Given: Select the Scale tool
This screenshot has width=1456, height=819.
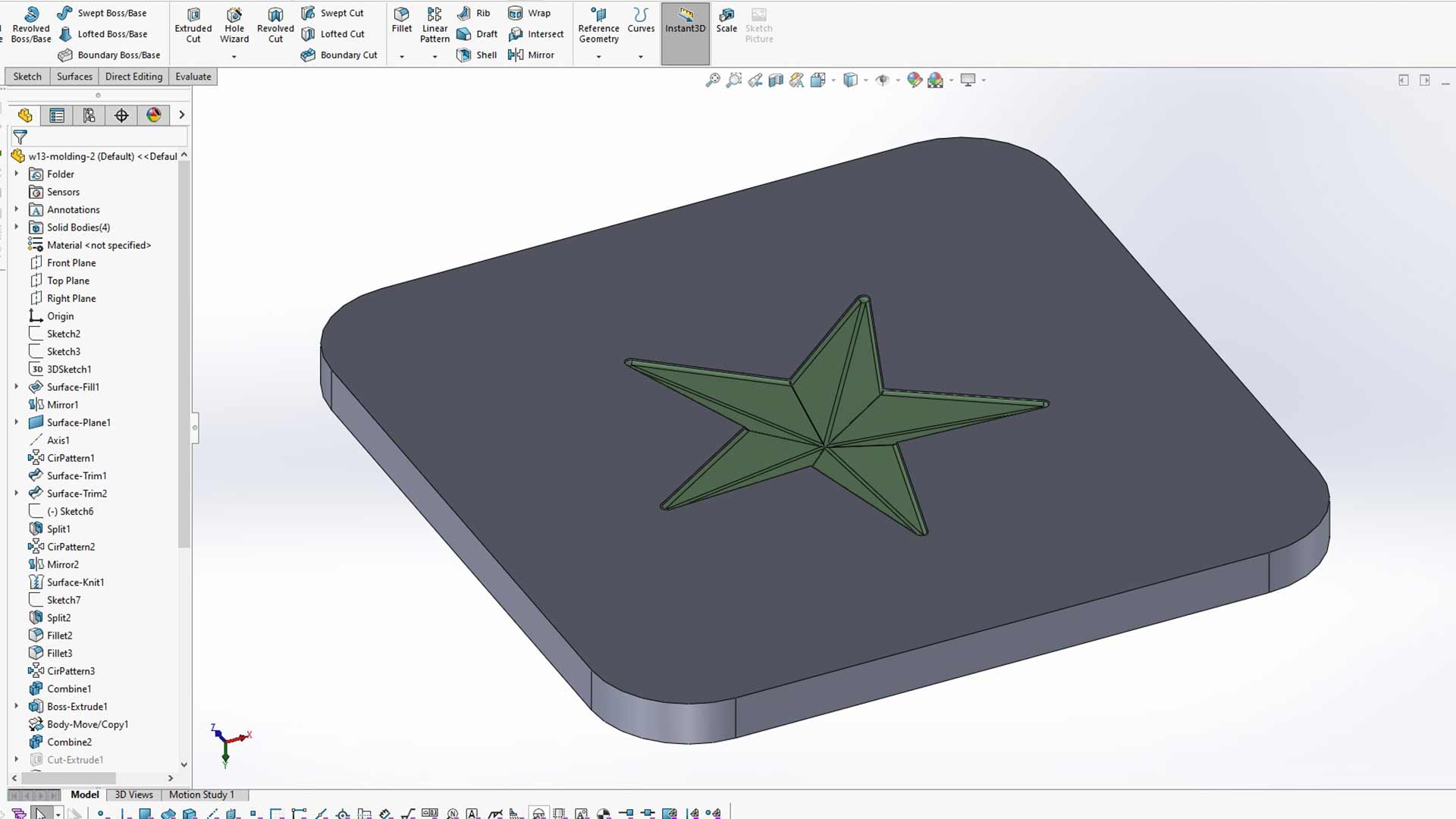Looking at the screenshot, I should pos(726,20).
